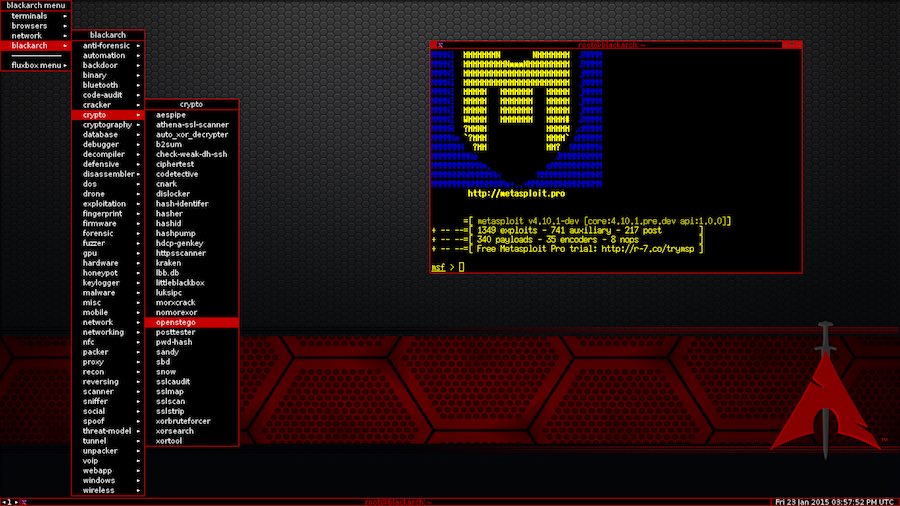The height and width of the screenshot is (506, 900).
Task: Expand the fluxbox menu submenu
Action: coord(36,65)
